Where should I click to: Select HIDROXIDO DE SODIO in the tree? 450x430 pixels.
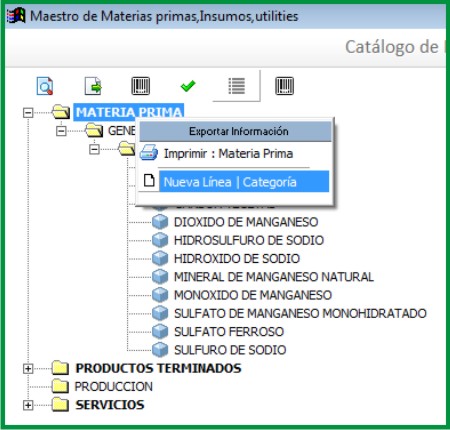[x=237, y=259]
